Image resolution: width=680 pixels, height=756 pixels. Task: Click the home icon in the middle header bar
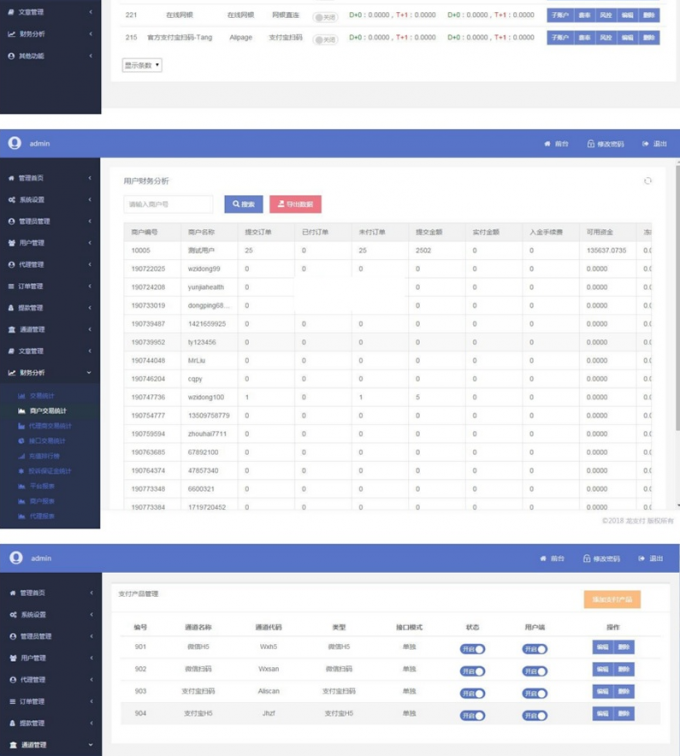coord(547,144)
